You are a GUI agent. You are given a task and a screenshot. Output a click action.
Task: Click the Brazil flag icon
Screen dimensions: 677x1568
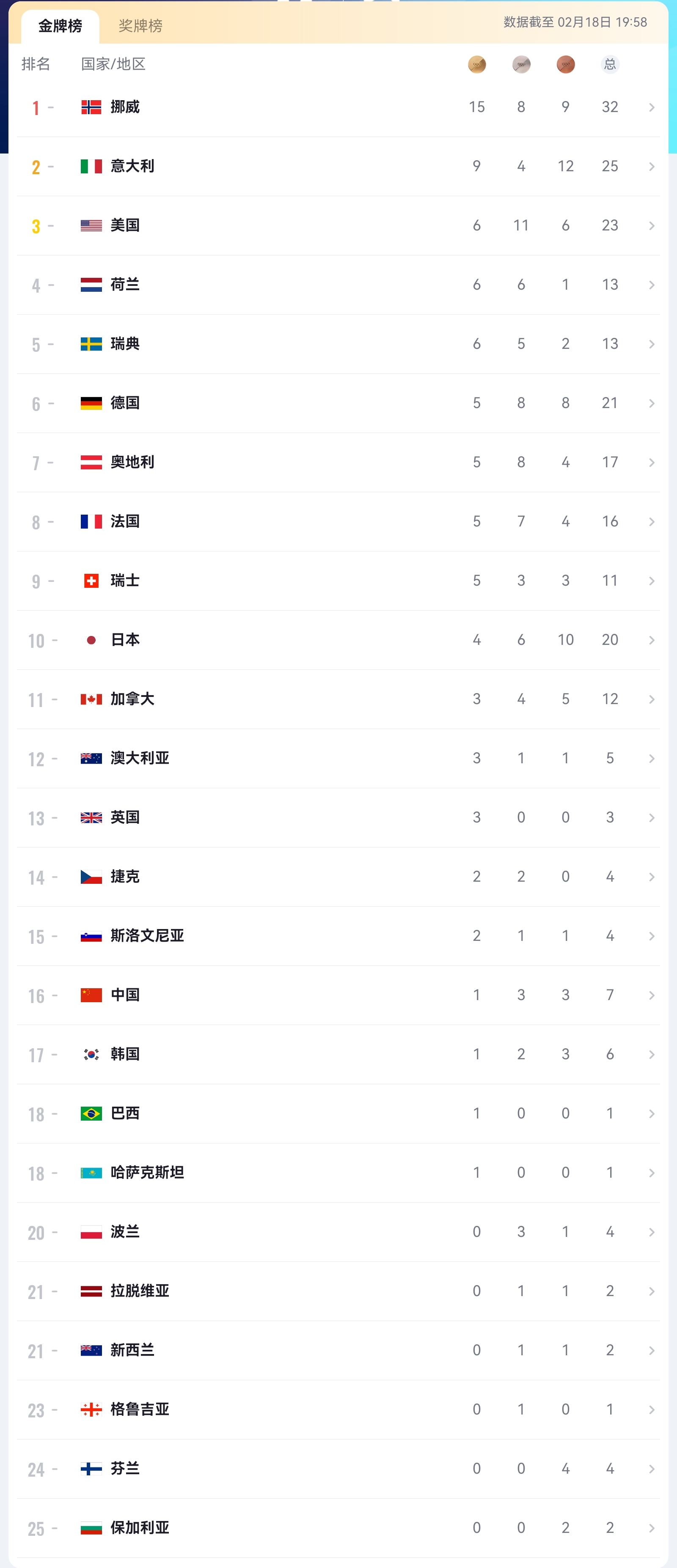click(x=91, y=1113)
